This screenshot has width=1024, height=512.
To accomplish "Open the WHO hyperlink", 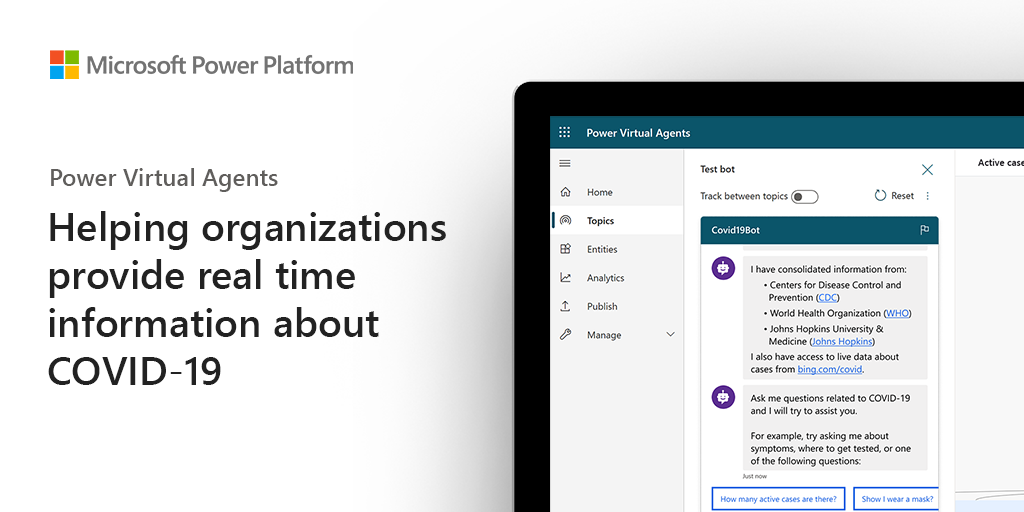I will [897, 313].
